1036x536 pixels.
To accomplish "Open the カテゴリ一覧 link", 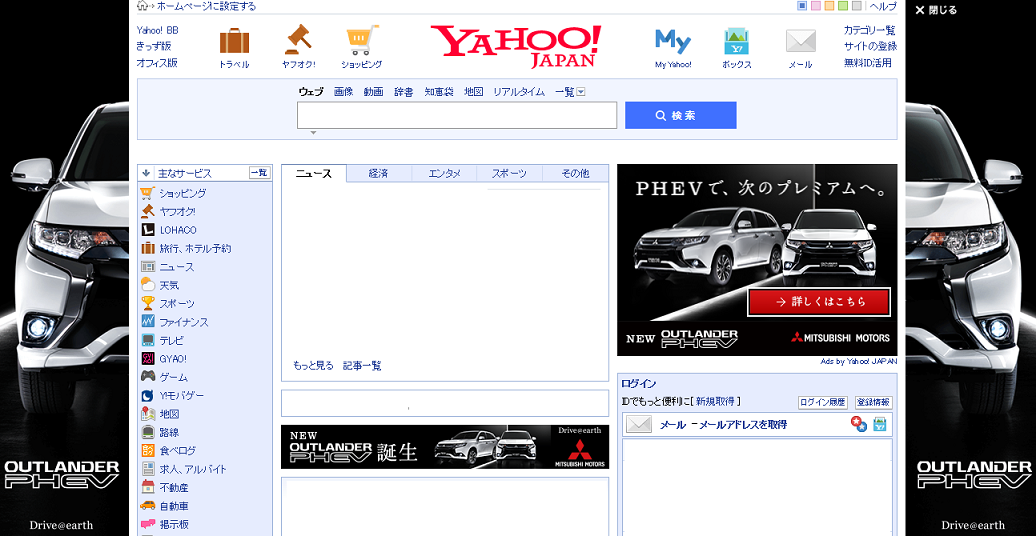I will pyautogui.click(x=870, y=30).
